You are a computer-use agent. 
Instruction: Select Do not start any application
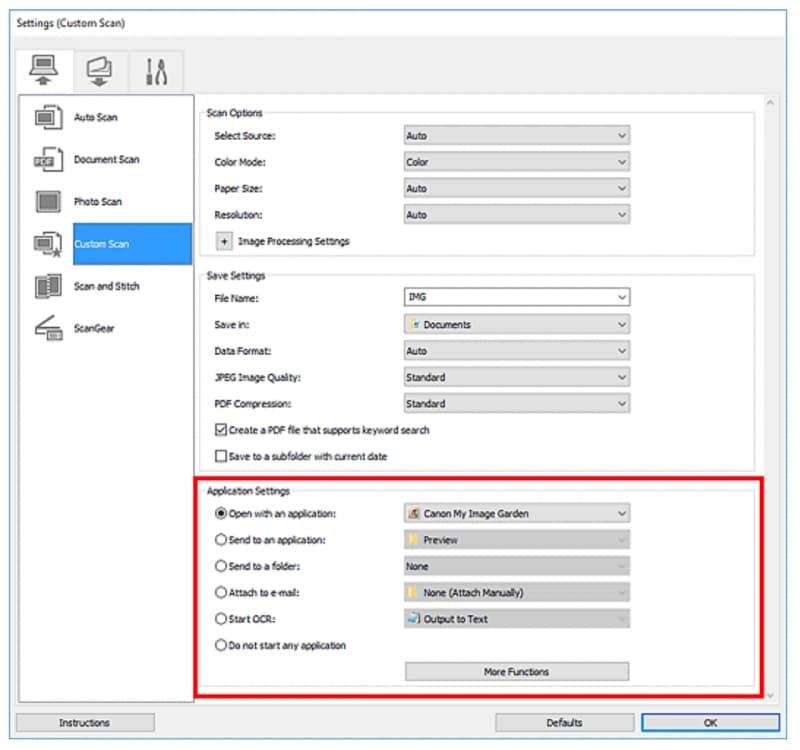point(220,645)
